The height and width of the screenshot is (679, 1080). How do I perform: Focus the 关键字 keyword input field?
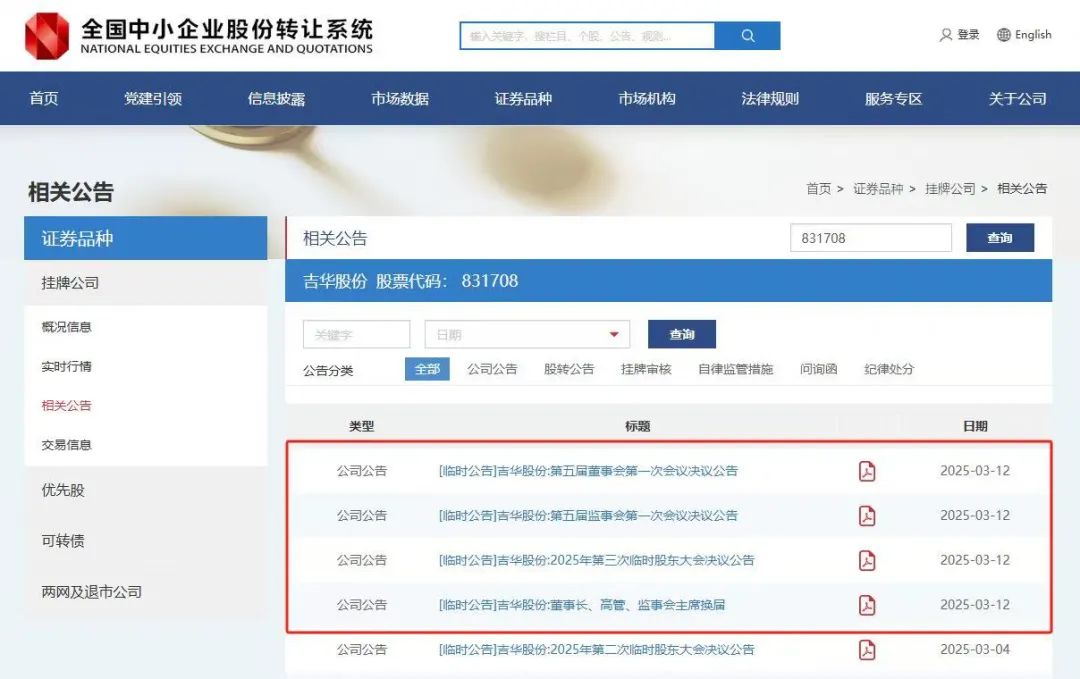[x=356, y=335]
